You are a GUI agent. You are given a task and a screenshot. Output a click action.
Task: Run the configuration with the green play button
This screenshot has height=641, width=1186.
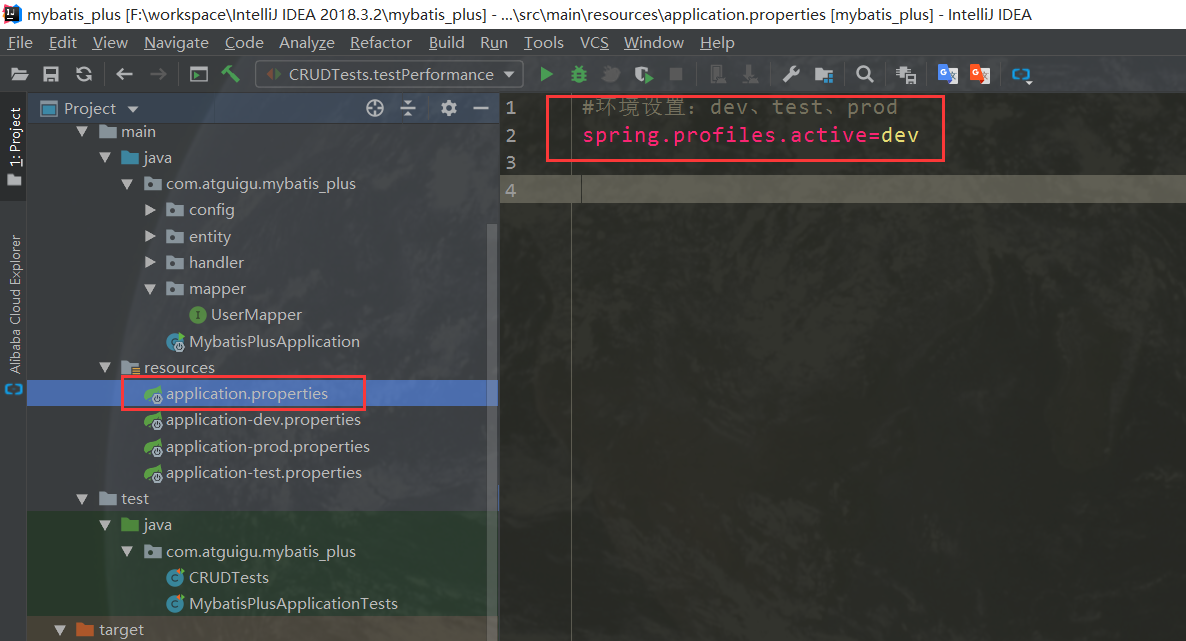tap(546, 74)
